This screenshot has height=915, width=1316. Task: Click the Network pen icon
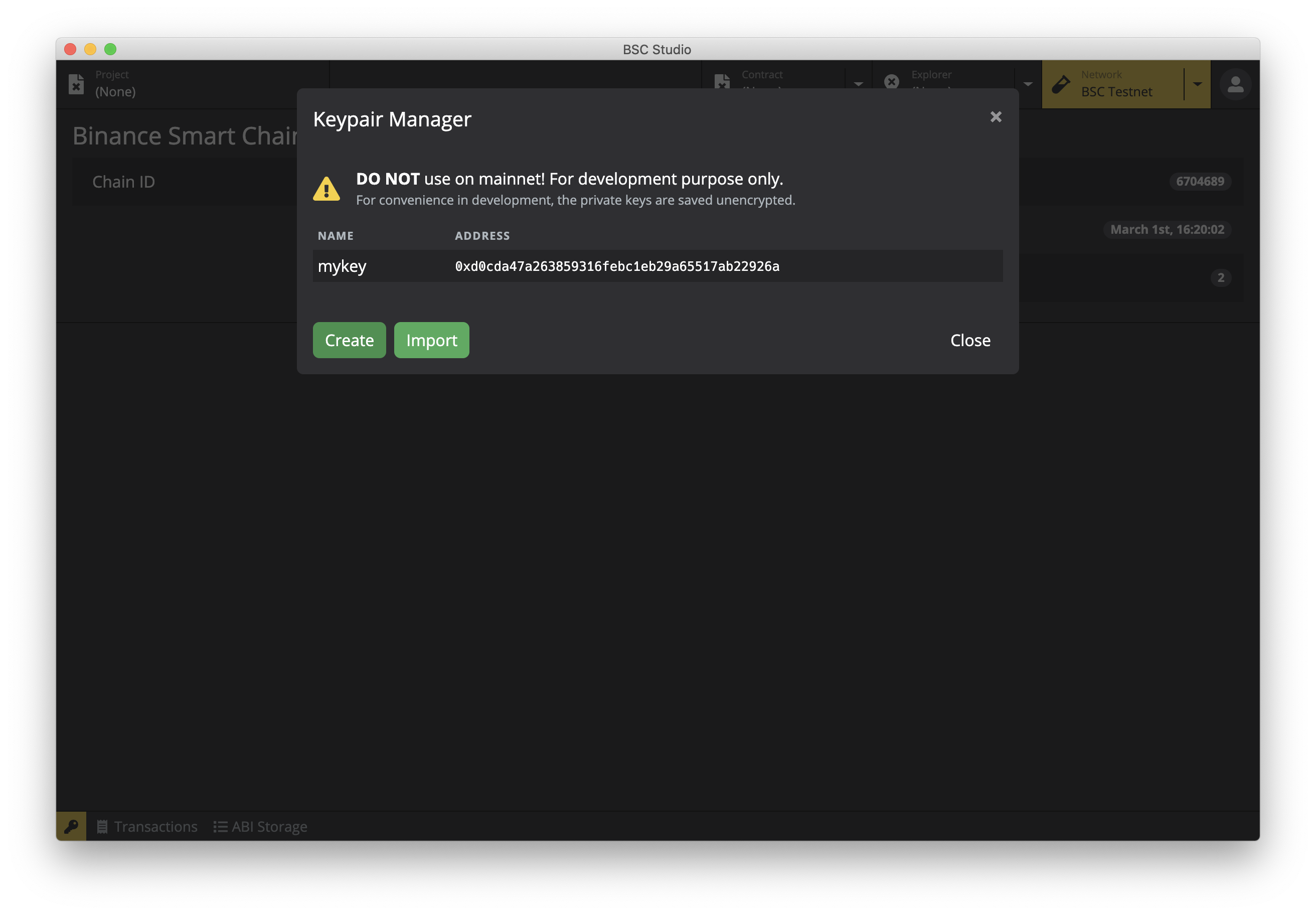click(1061, 84)
